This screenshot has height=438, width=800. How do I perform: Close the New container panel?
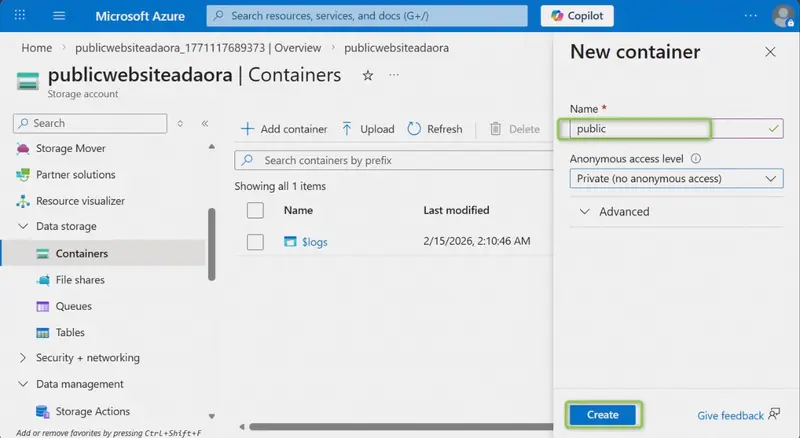click(x=770, y=52)
